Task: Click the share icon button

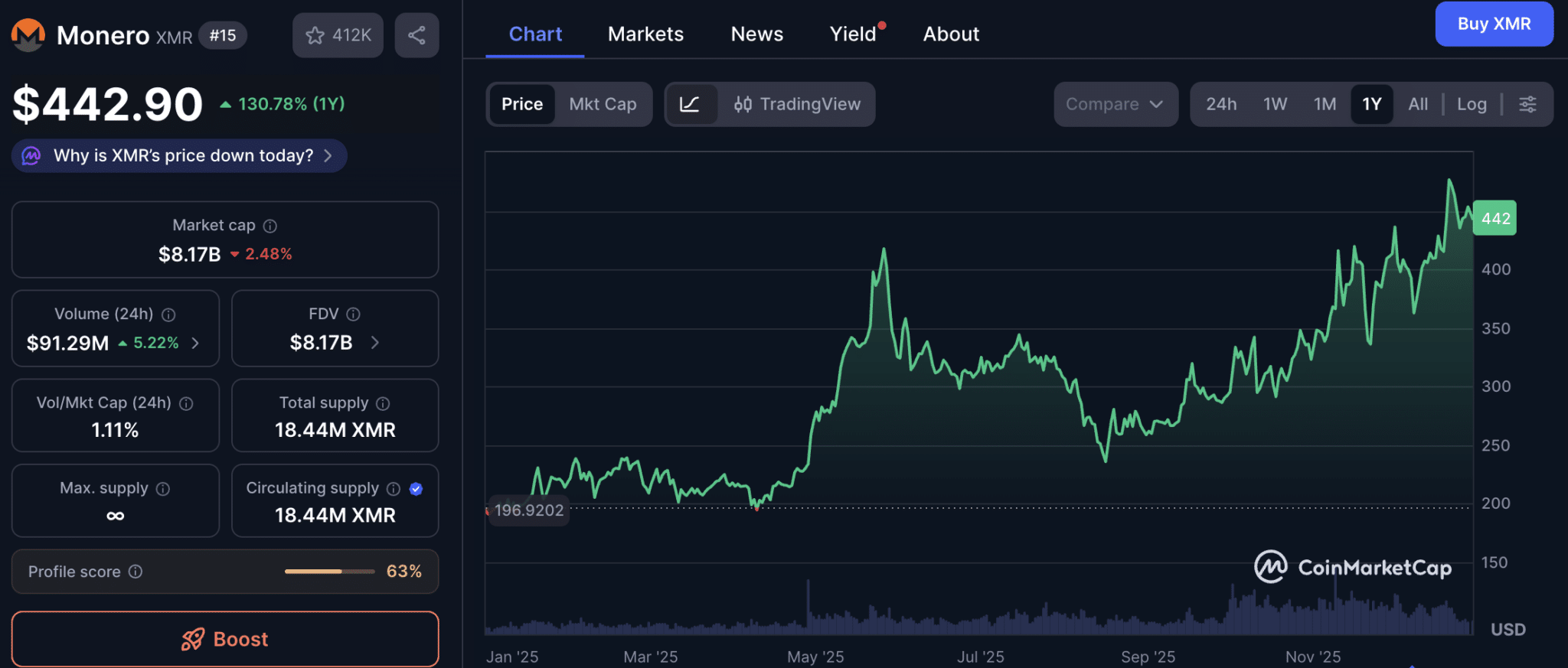Action: point(416,35)
